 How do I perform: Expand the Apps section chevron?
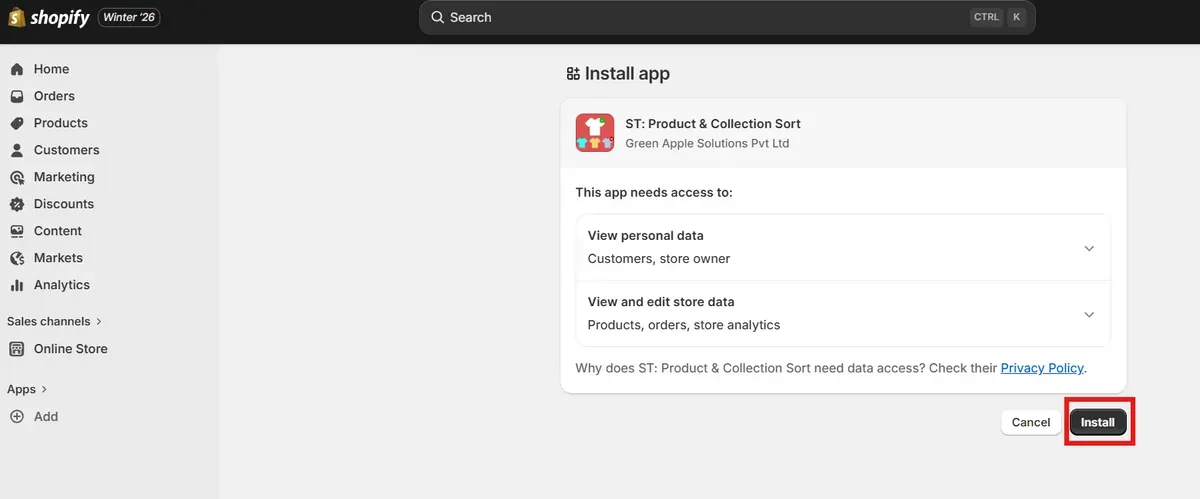click(44, 389)
